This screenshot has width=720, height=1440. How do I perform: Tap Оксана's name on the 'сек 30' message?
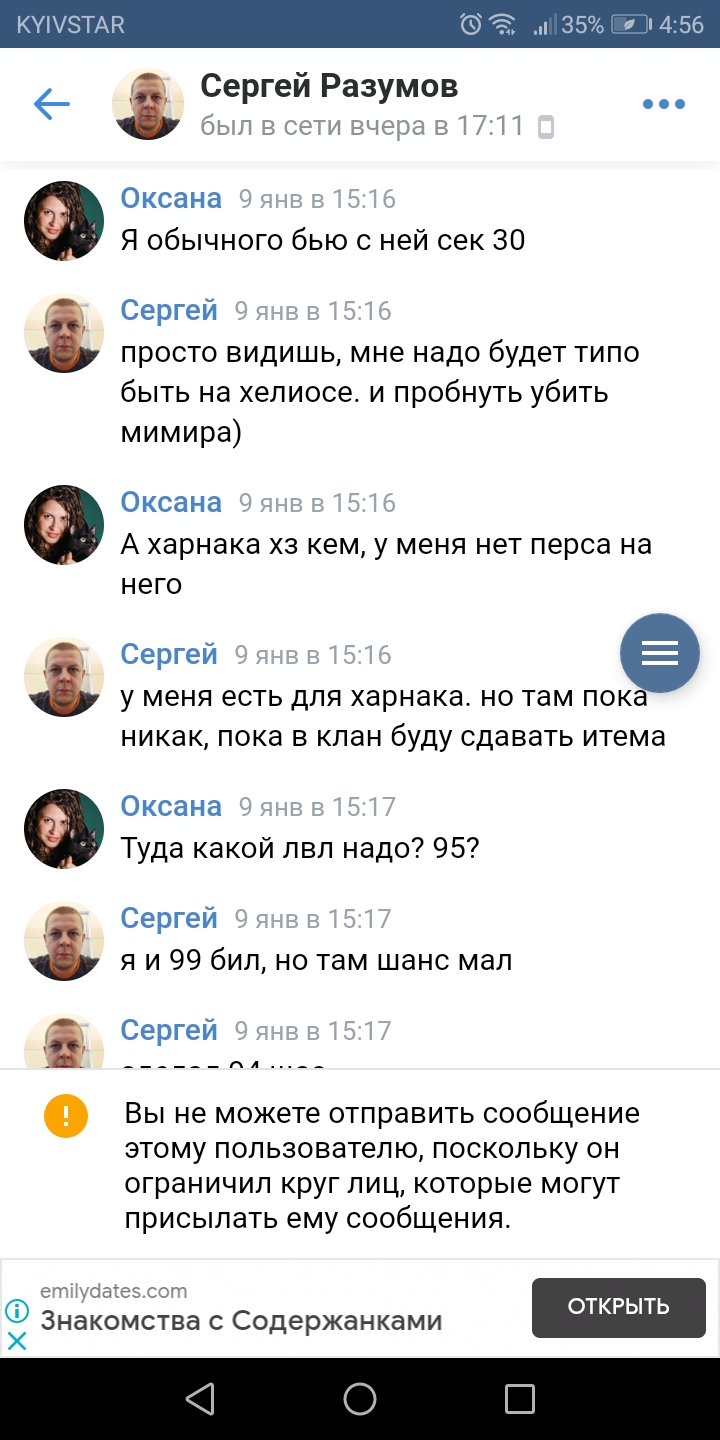point(171,198)
